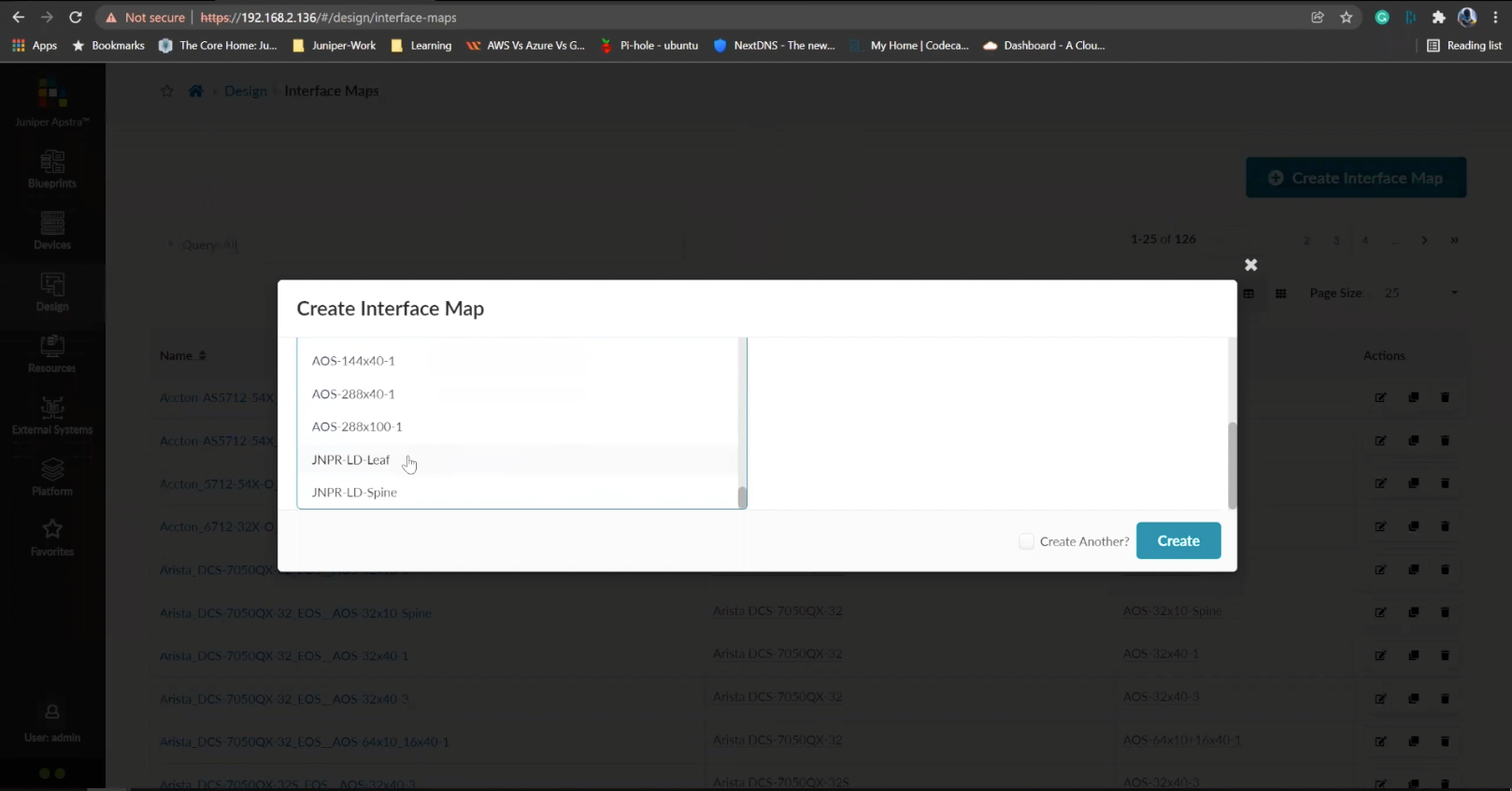Open the Juniper-Work bookmarks folder
This screenshot has width=1512, height=791.
[x=335, y=45]
